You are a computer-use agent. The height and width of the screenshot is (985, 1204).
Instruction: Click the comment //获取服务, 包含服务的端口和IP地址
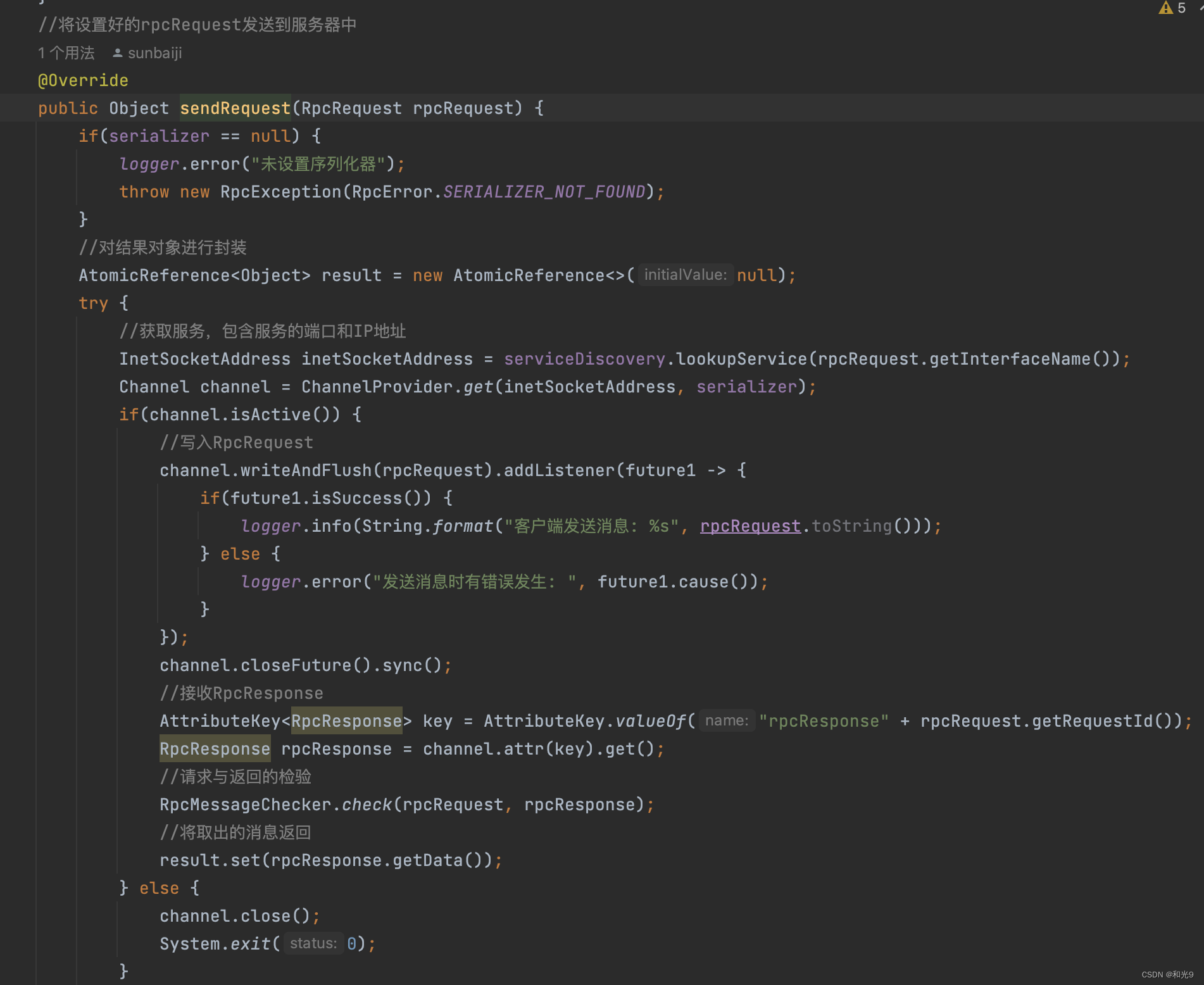263,331
